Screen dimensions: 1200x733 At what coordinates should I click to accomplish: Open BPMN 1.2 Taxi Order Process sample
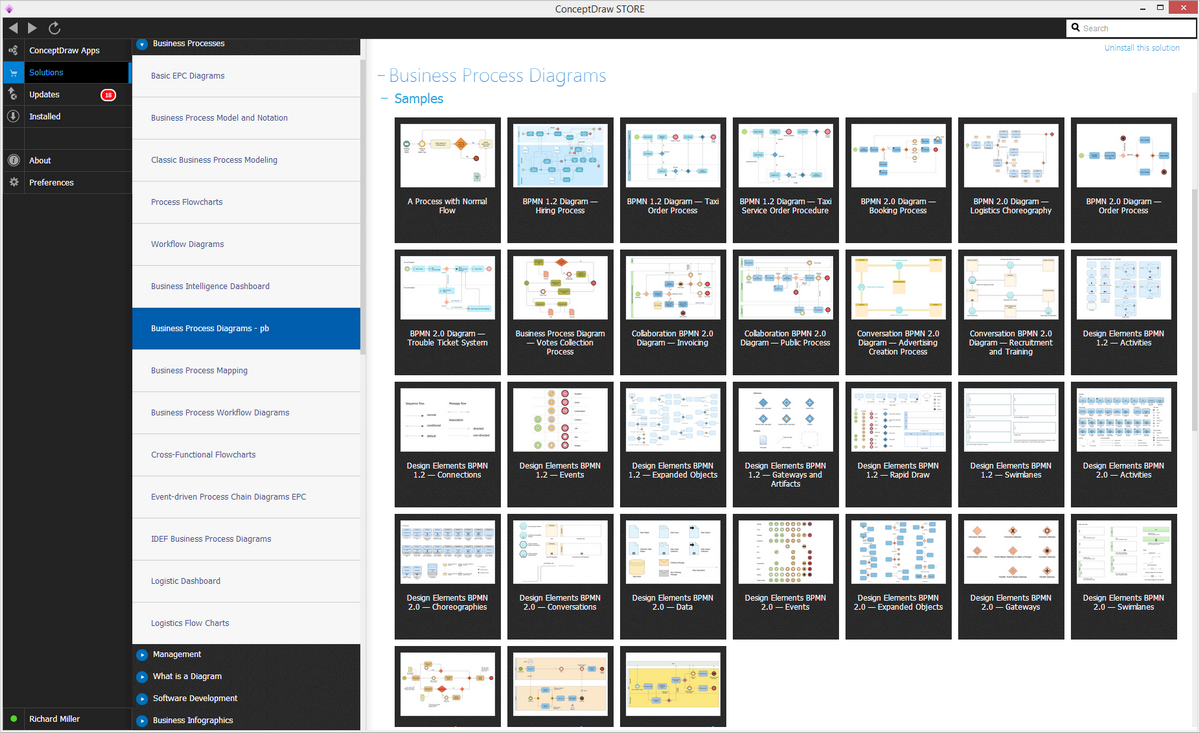672,180
